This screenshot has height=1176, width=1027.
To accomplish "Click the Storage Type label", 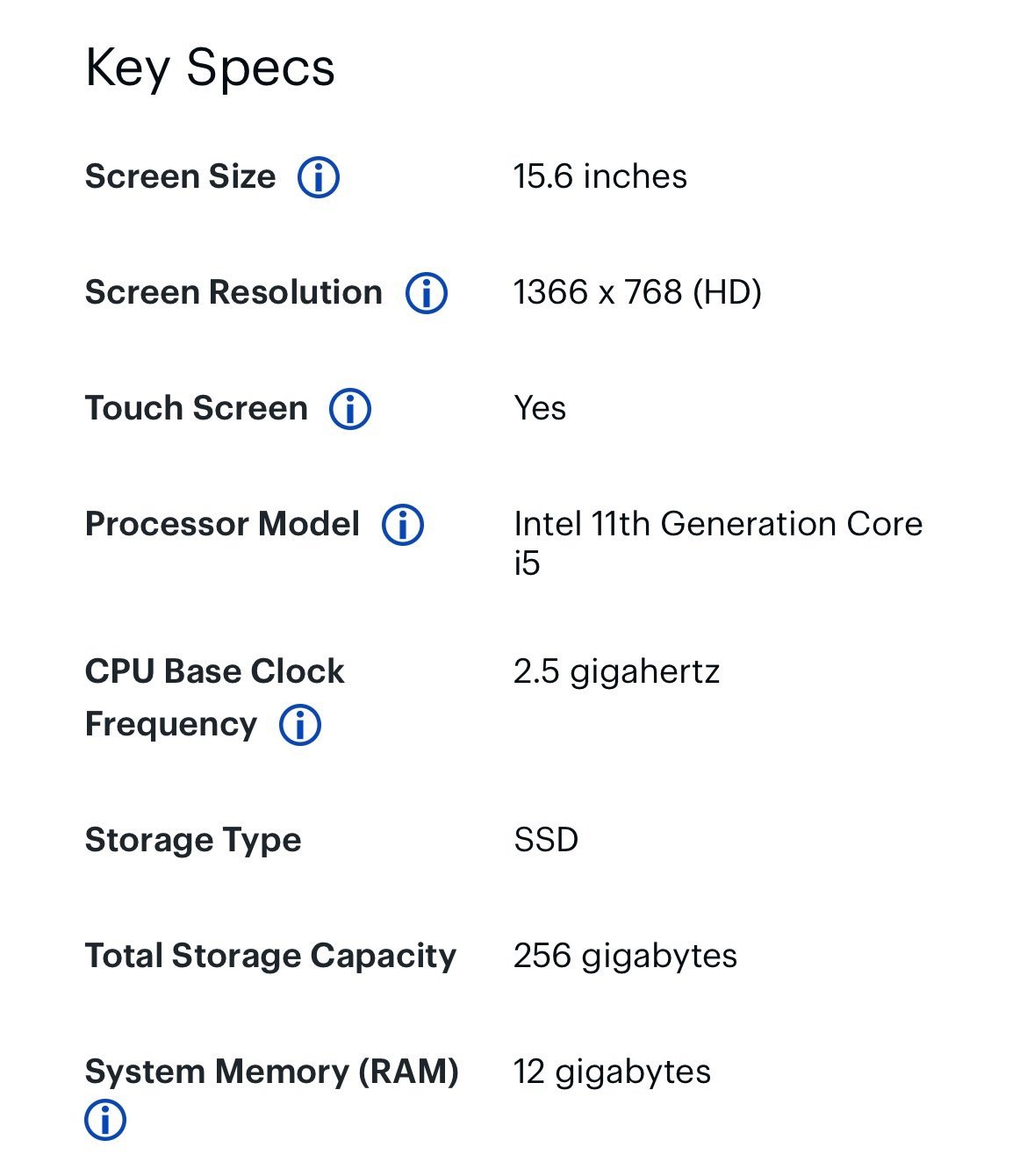I will 193,841.
